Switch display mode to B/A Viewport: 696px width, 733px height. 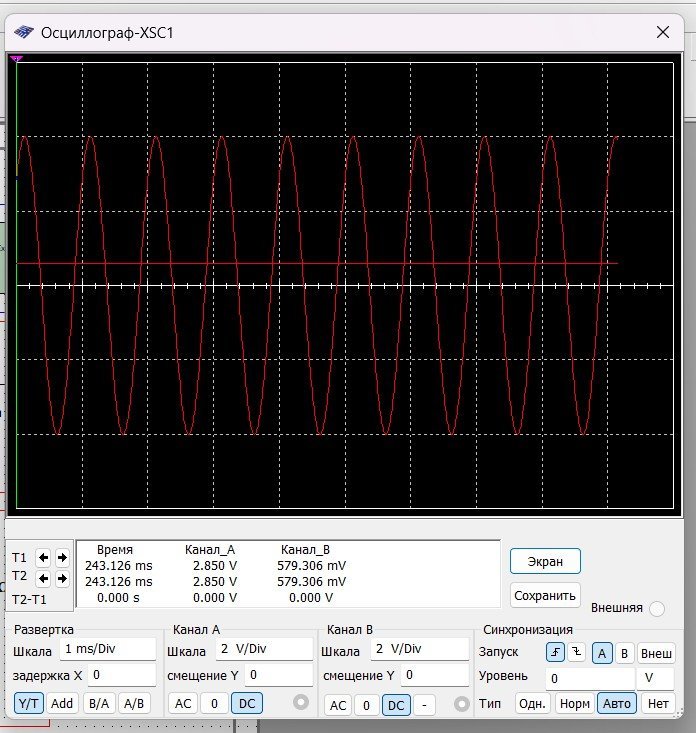[99, 703]
